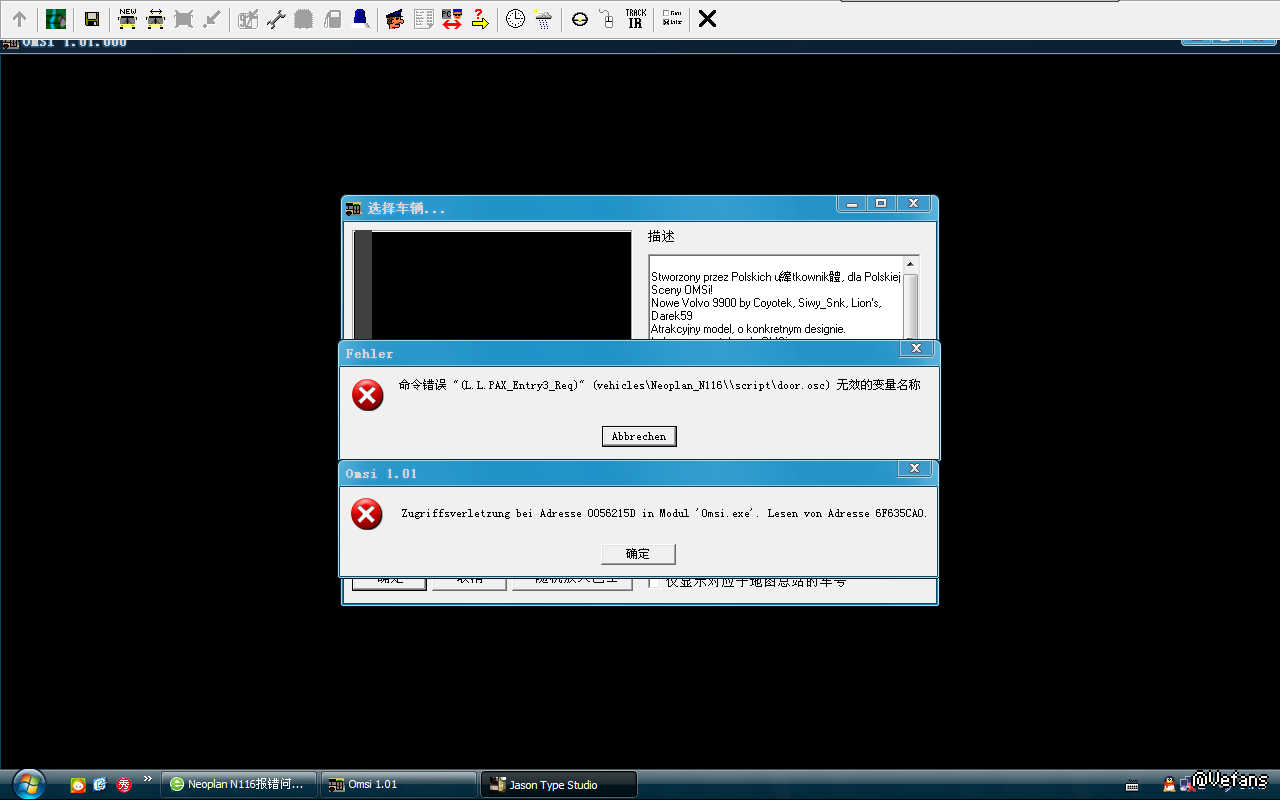
Task: Click the description box scrollbar thumb
Action: (911, 305)
